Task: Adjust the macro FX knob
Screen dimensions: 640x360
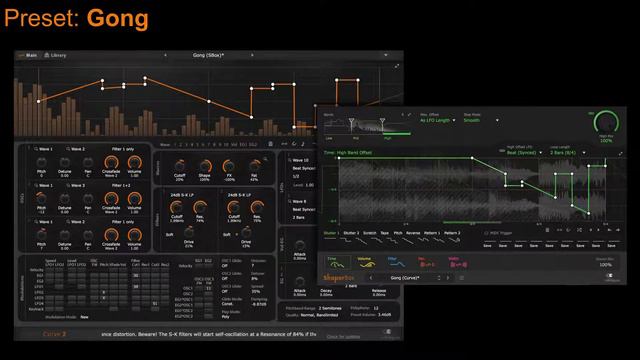Action: [x=229, y=166]
